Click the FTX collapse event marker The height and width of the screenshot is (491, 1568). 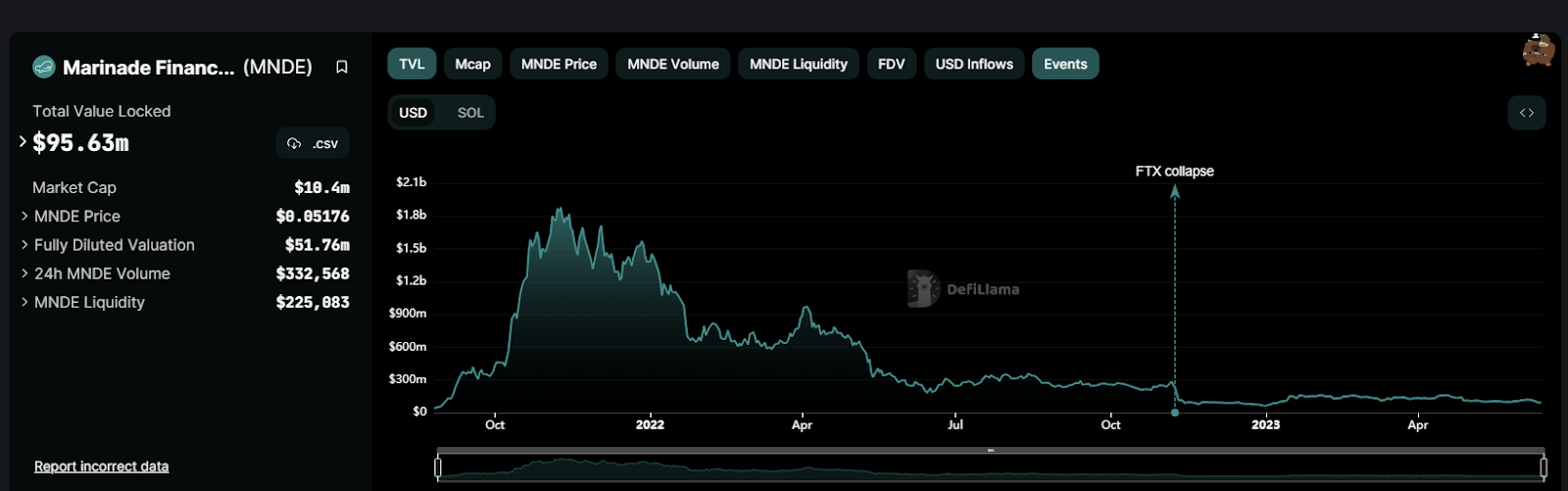click(1175, 413)
